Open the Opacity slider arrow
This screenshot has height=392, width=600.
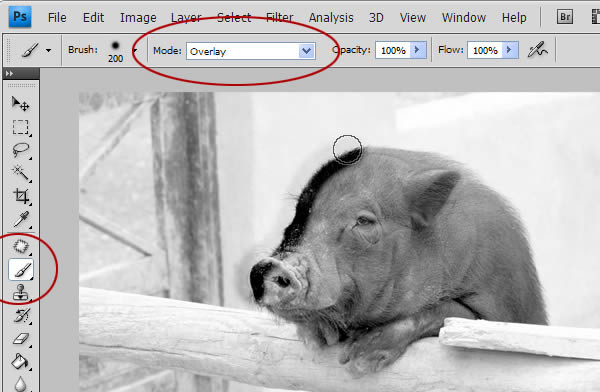[x=418, y=50]
